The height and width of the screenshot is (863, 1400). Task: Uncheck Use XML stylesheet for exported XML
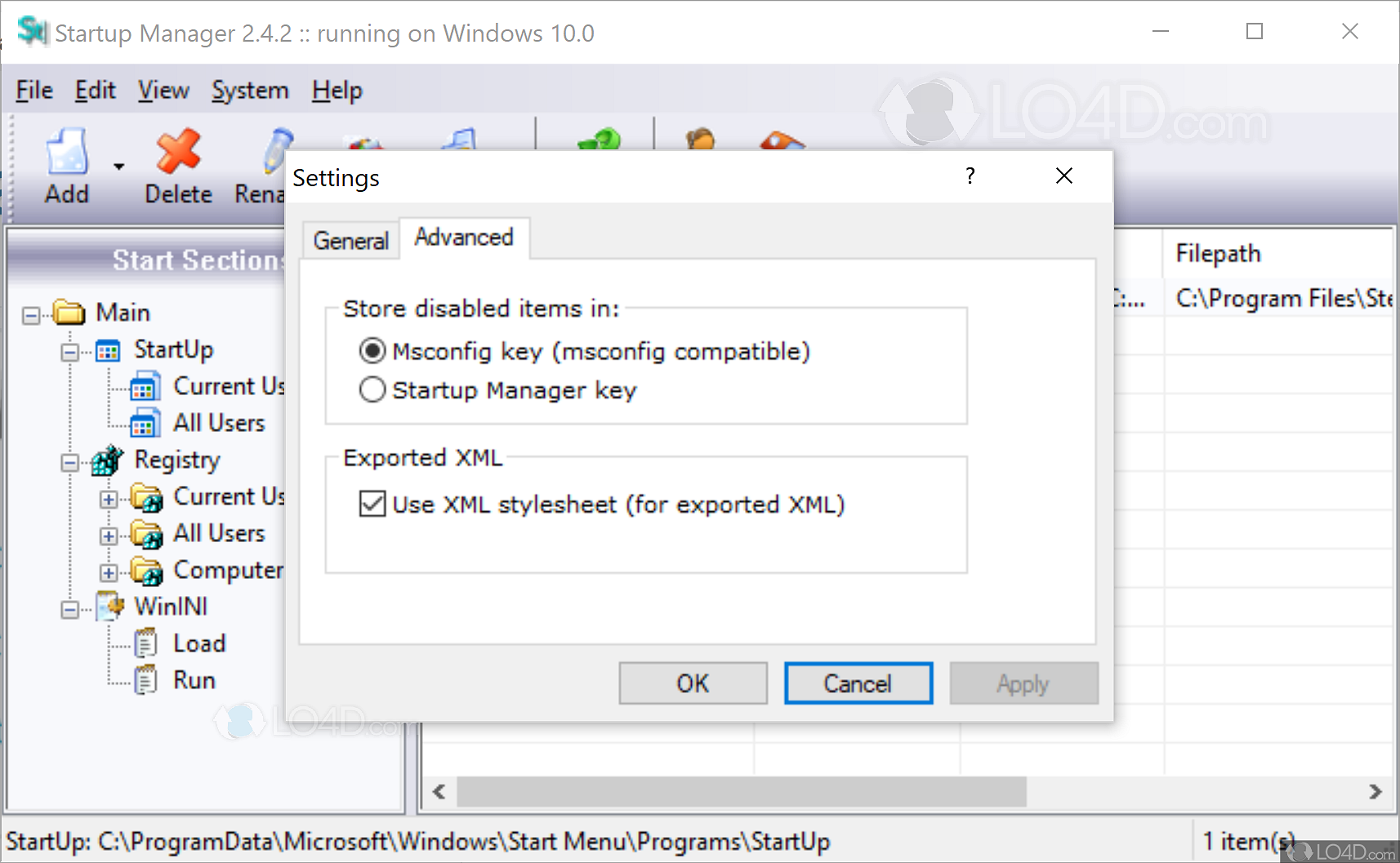372,505
